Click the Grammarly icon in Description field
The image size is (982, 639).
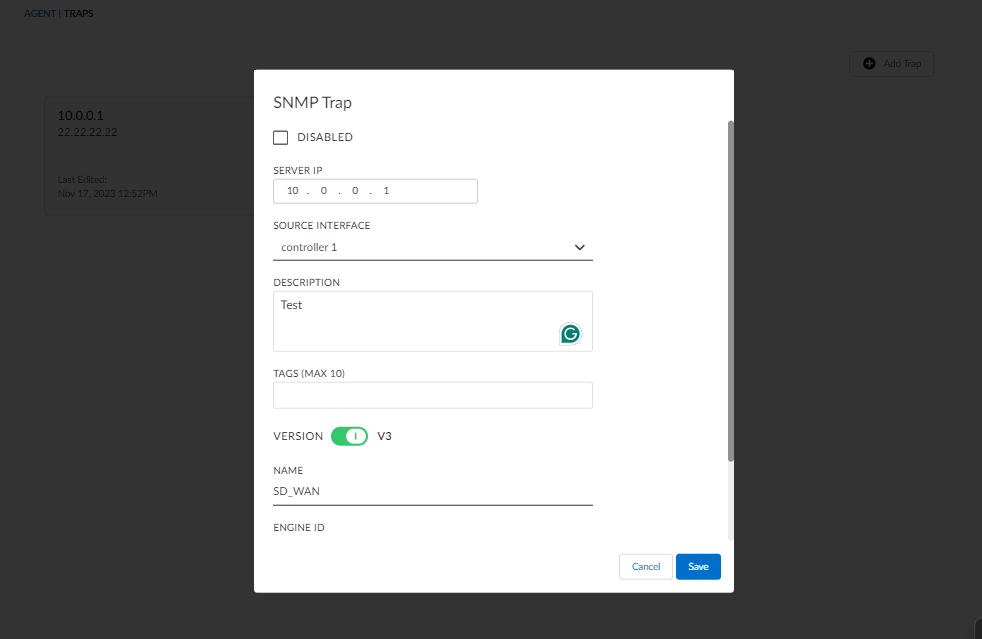570,334
